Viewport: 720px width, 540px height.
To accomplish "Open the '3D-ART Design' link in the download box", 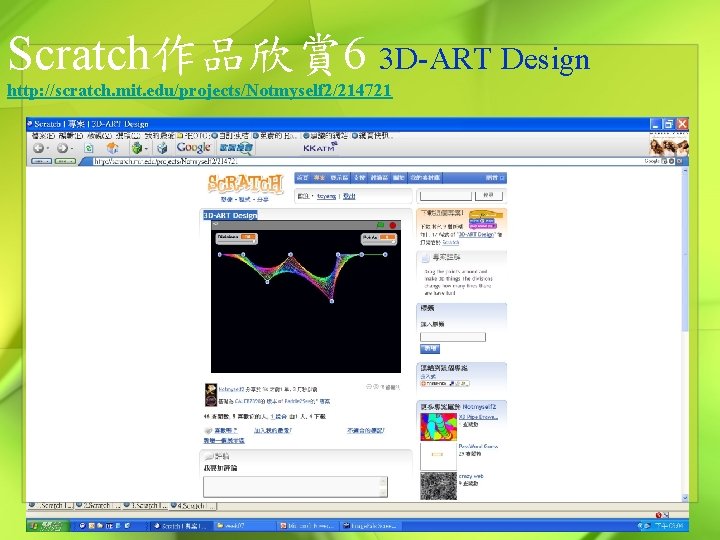I will 476,234.
